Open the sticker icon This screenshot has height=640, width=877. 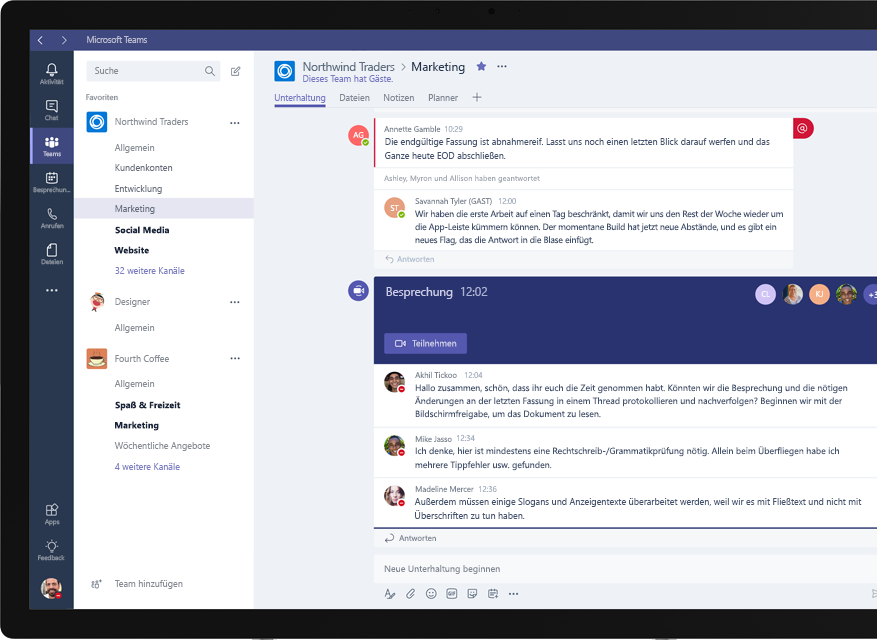(473, 594)
